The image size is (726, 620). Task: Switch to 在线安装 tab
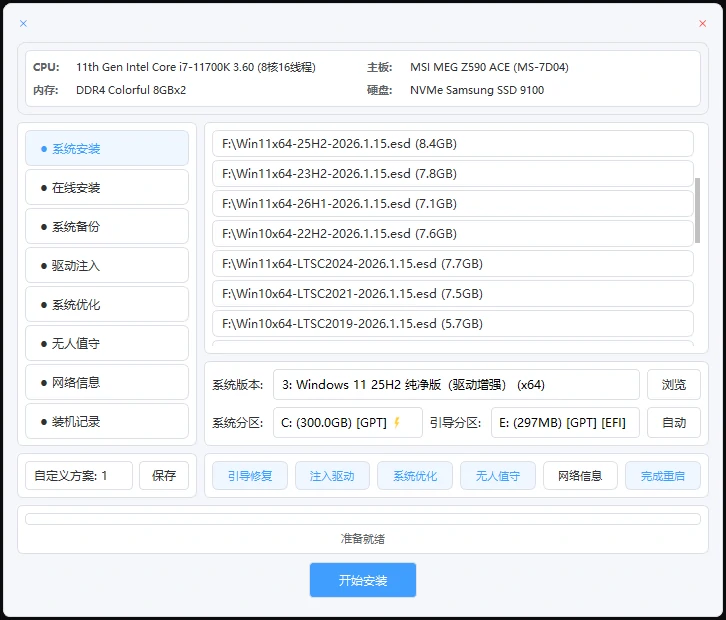[107, 187]
